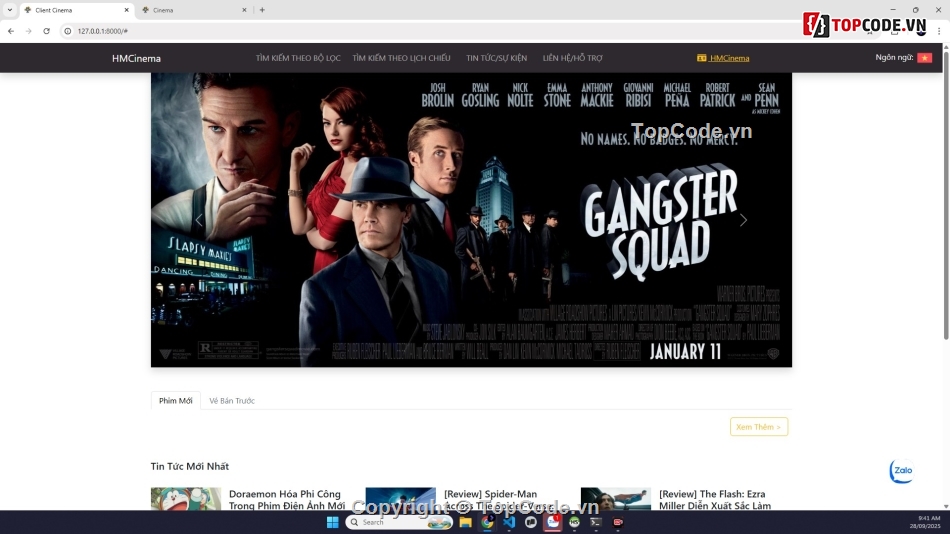The width and height of the screenshot is (950, 534).
Task: Click the Vietnamese flag language icon
Action: (x=924, y=58)
